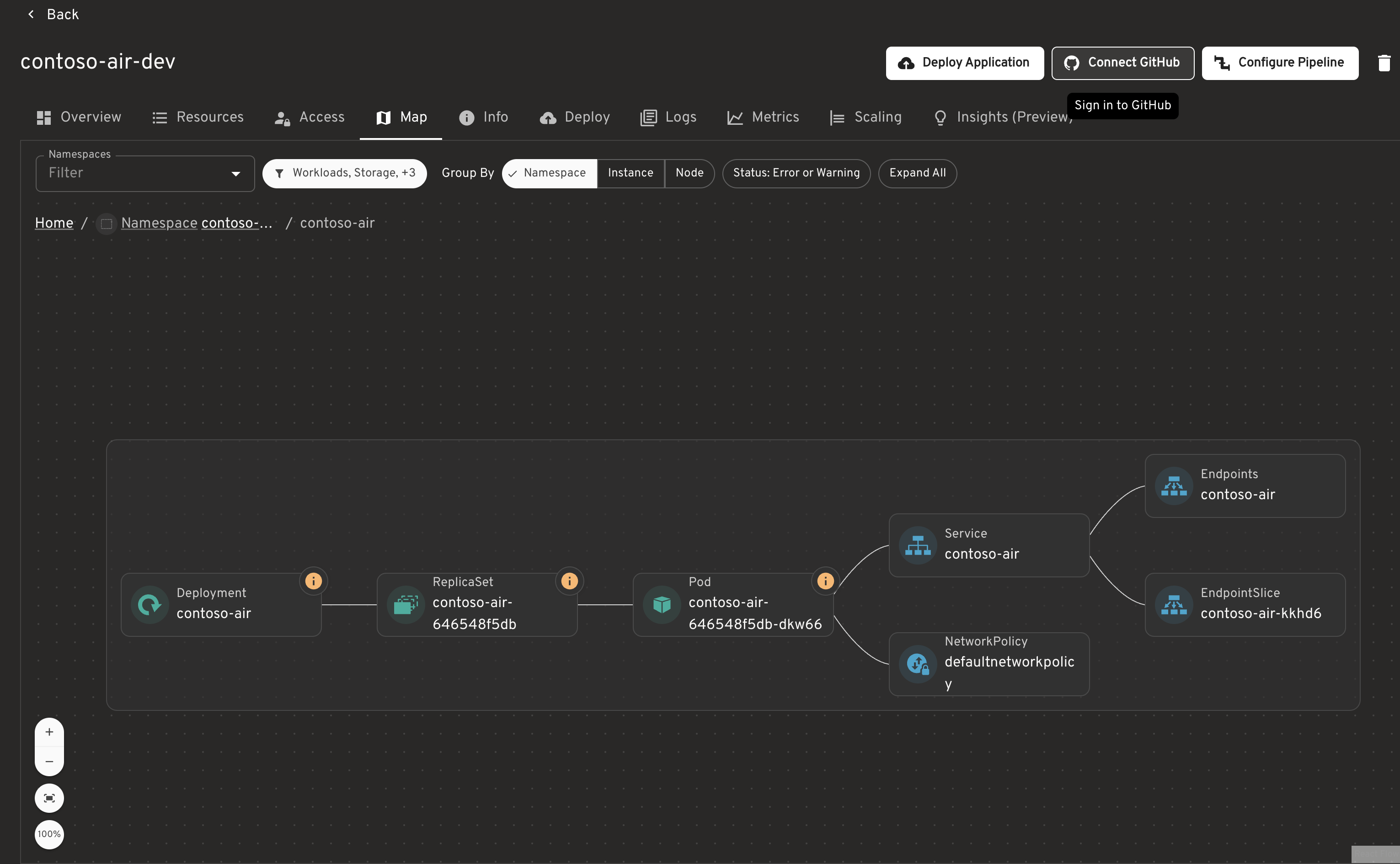Open the ReplicaSet warning info badge
The image size is (1400, 864).
click(569, 581)
